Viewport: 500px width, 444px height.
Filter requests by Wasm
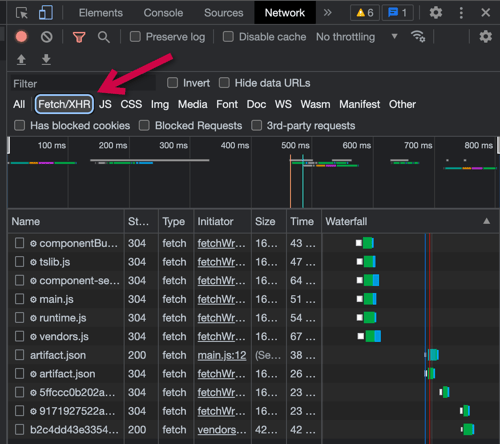pos(315,104)
